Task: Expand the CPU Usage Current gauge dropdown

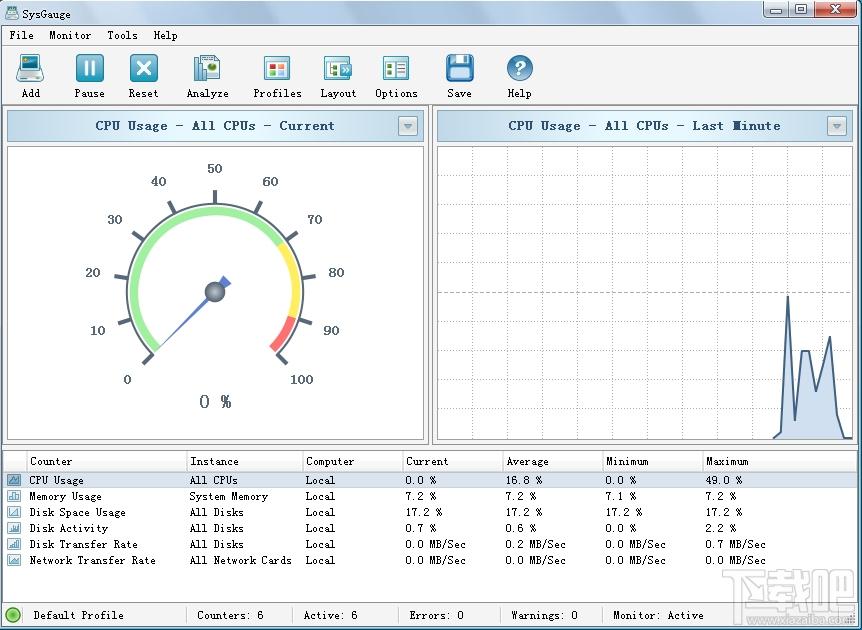Action: tap(407, 126)
